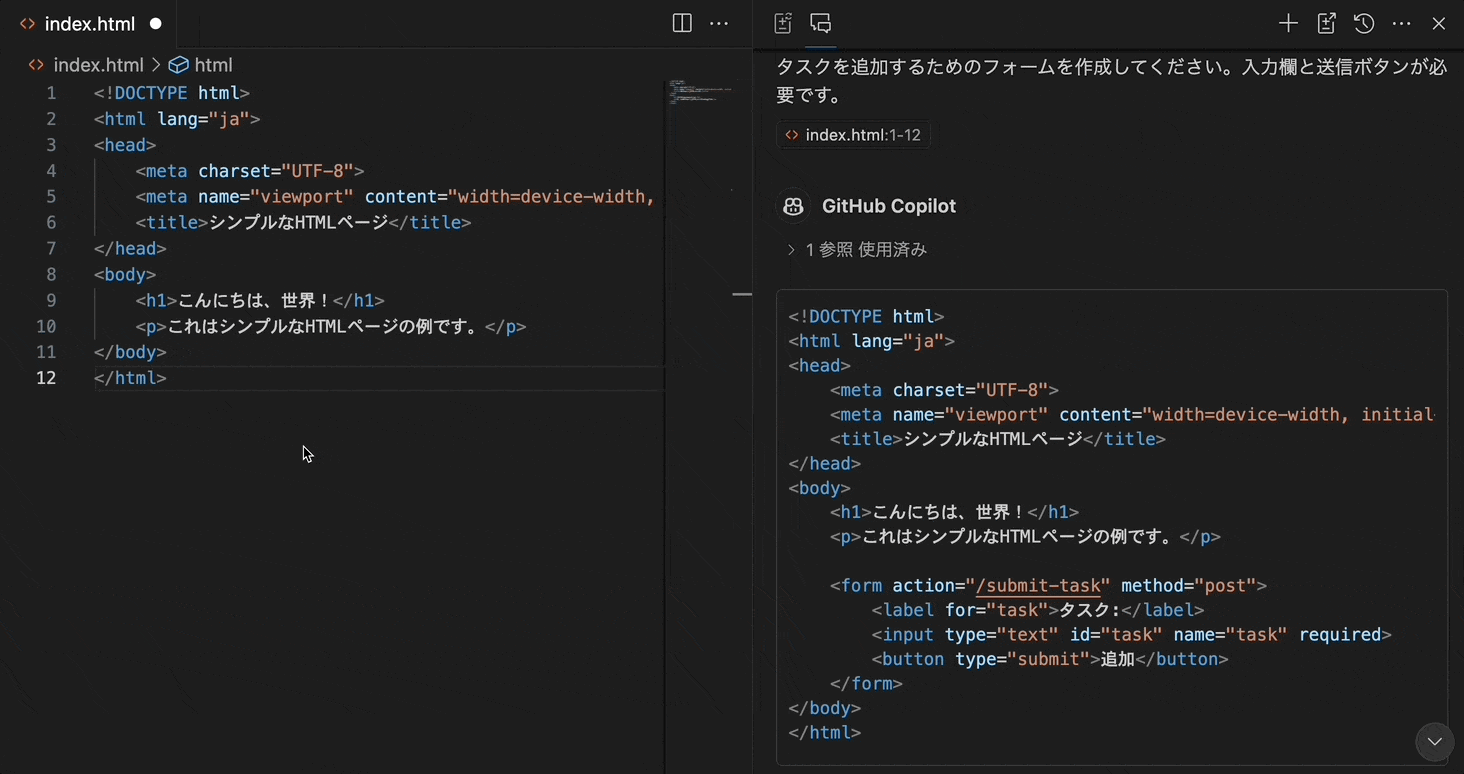Click the GitHub Copilot name label
This screenshot has width=1464, height=774.
point(889,206)
